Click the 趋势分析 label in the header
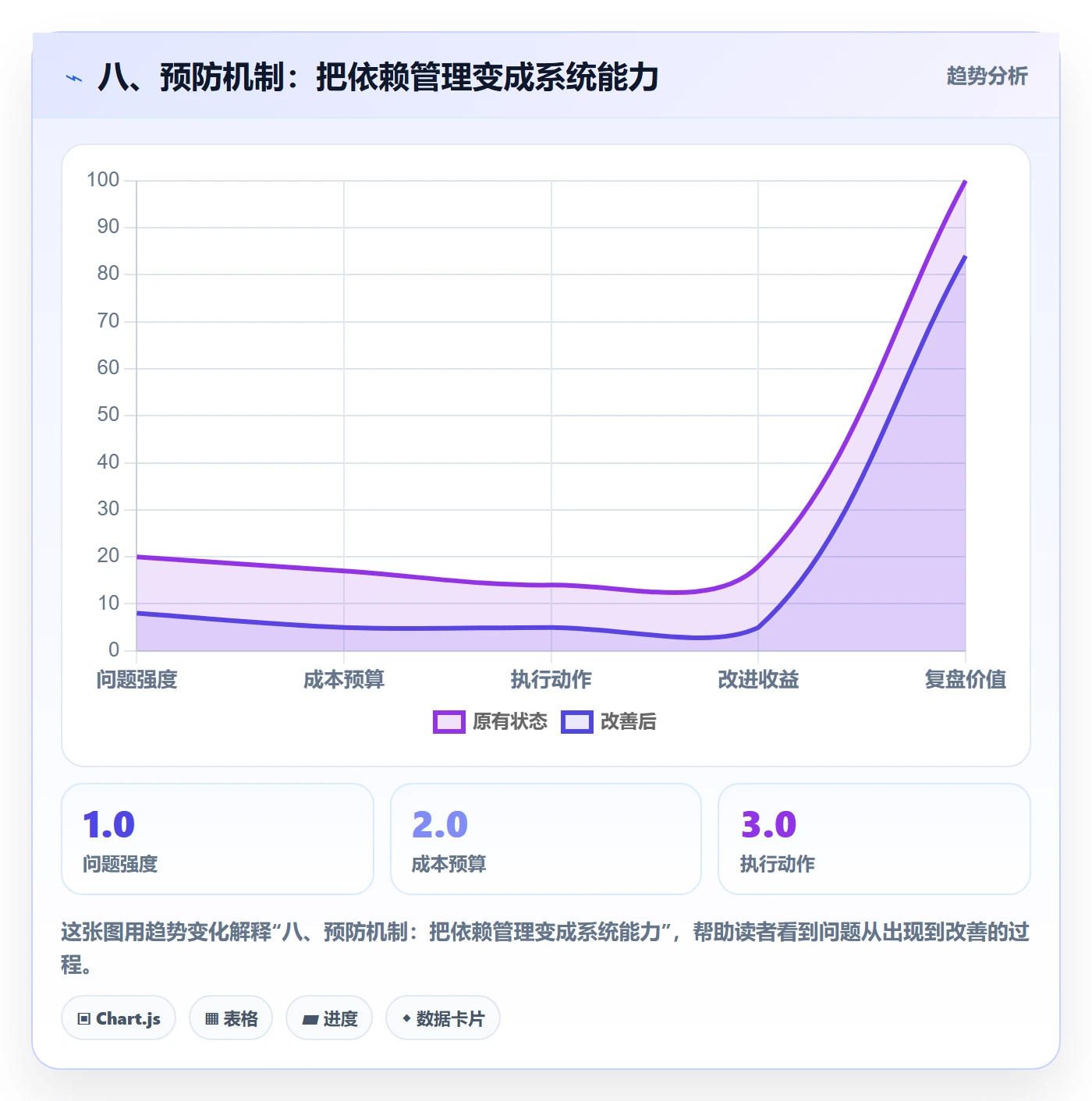 pos(987,76)
